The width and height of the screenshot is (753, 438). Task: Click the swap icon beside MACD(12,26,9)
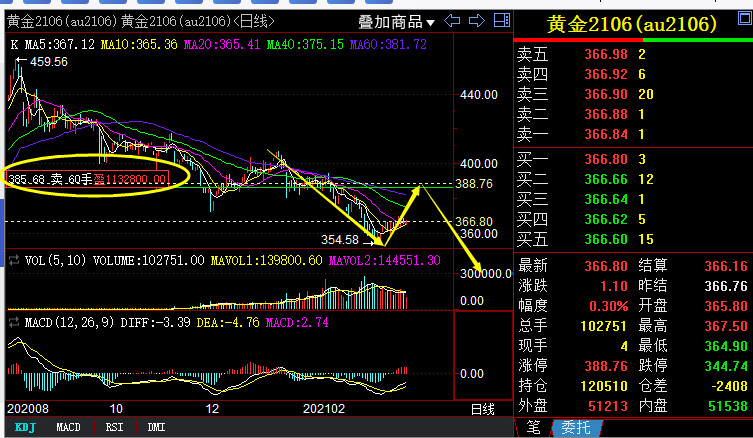point(14,323)
